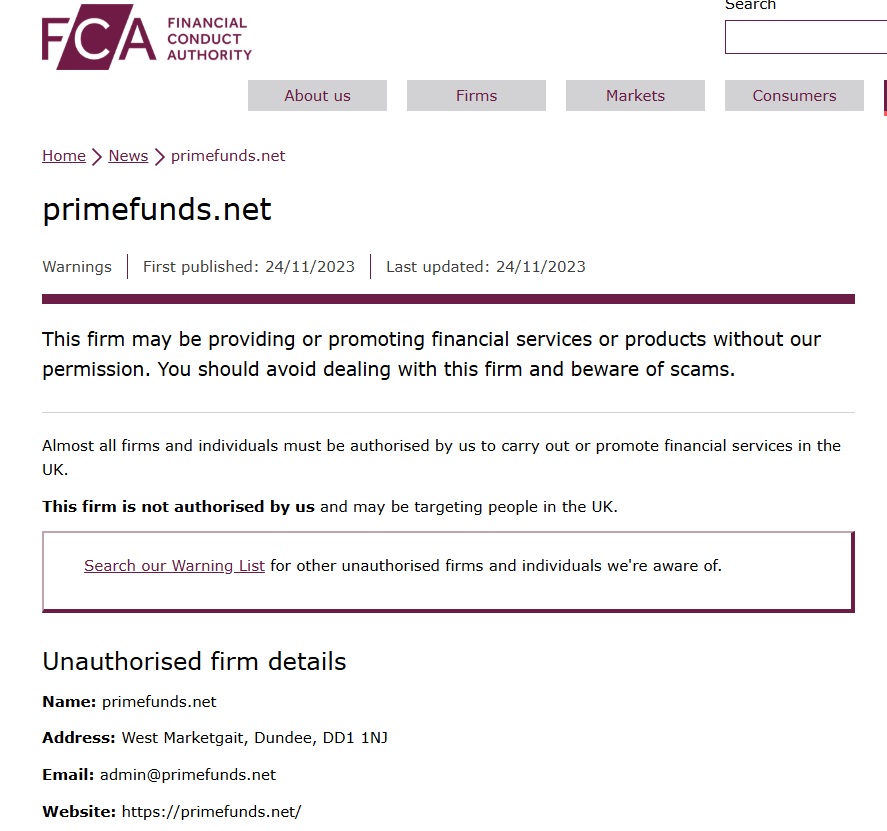Click the chevron after News breadcrumb
This screenshot has width=887, height=831.
(159, 157)
